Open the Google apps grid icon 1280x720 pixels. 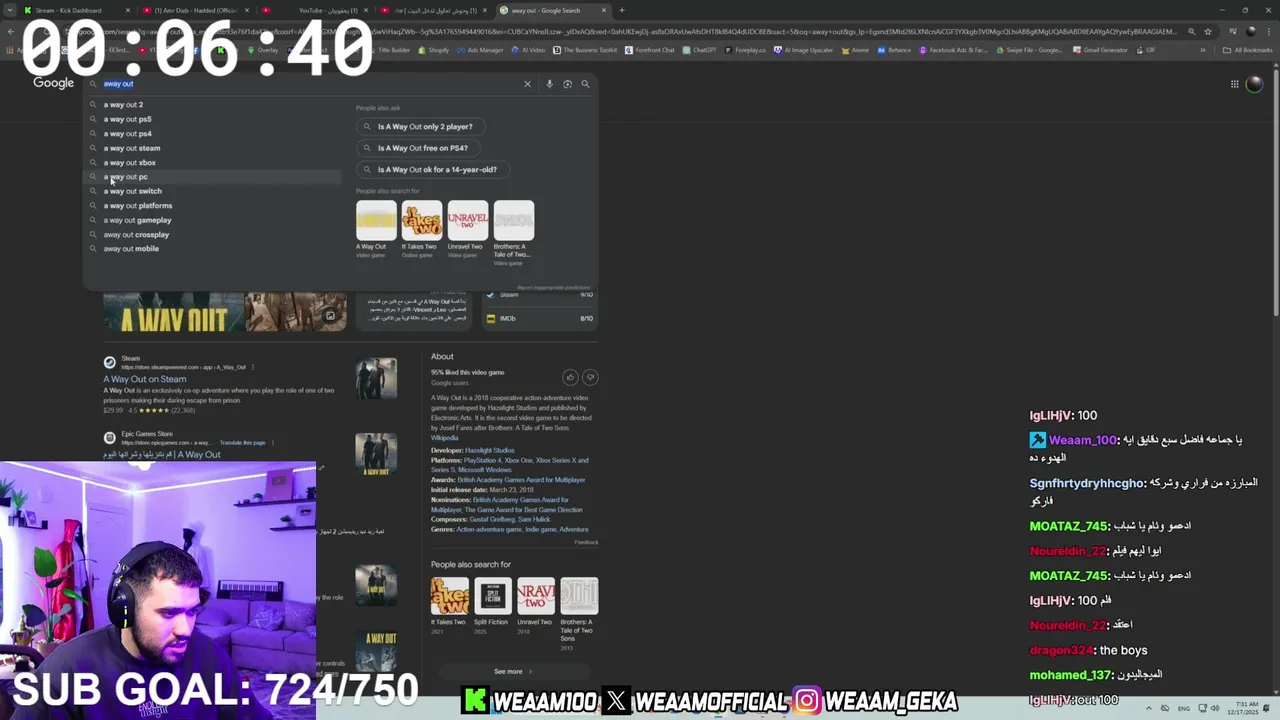(1235, 84)
